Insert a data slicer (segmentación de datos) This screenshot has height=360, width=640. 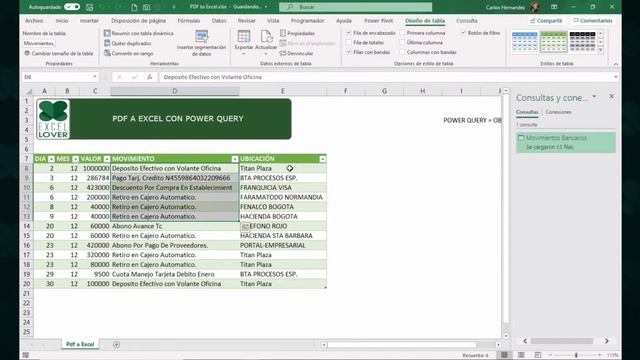201,43
